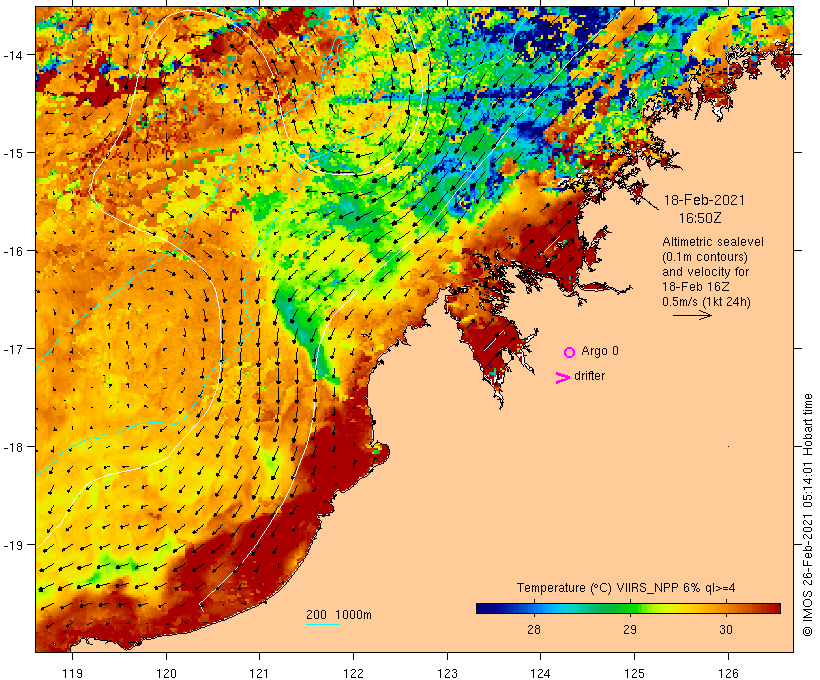Click the '0.5m/s (1kt 24h)' scale label
The height and width of the screenshot is (680, 820).
tap(706, 302)
